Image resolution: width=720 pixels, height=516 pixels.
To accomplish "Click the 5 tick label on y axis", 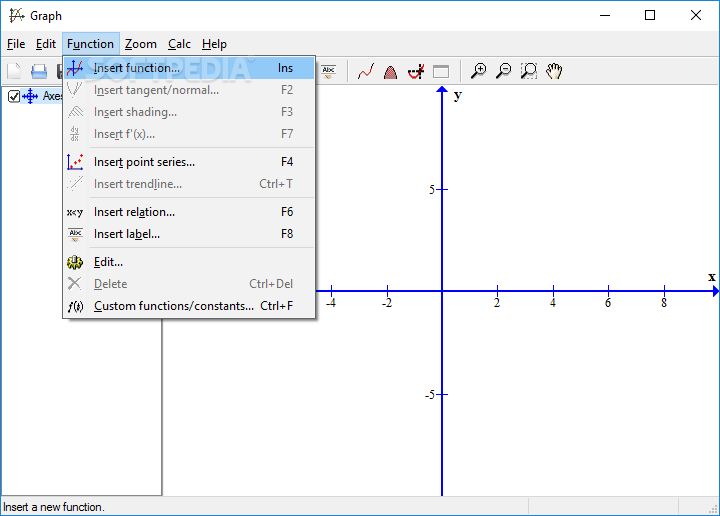I will point(432,190).
